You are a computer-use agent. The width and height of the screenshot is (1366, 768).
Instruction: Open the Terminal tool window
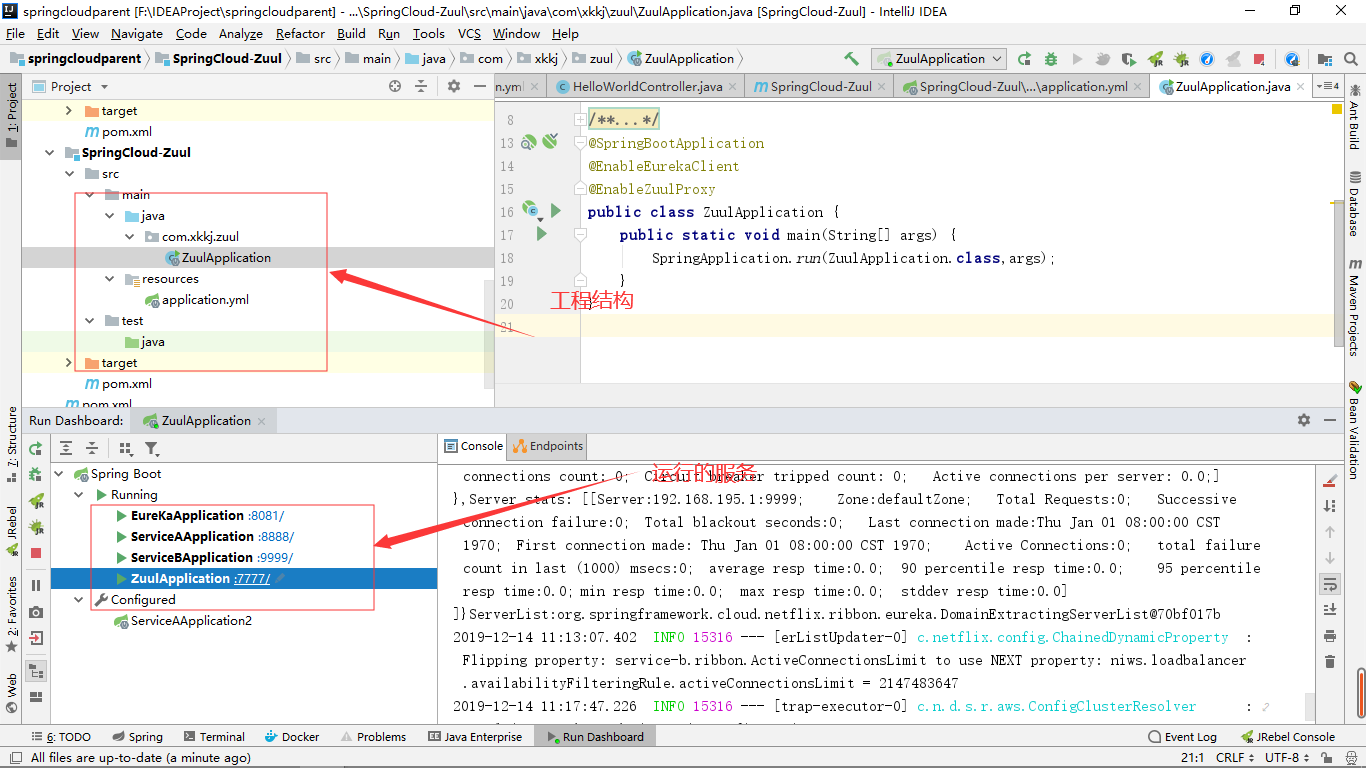click(212, 737)
